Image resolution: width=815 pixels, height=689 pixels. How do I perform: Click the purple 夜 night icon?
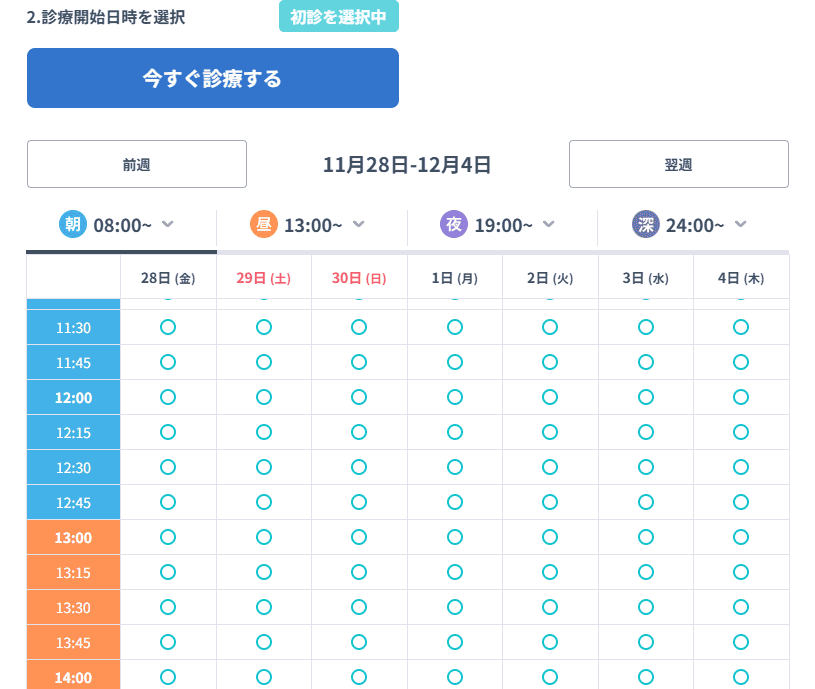(453, 225)
